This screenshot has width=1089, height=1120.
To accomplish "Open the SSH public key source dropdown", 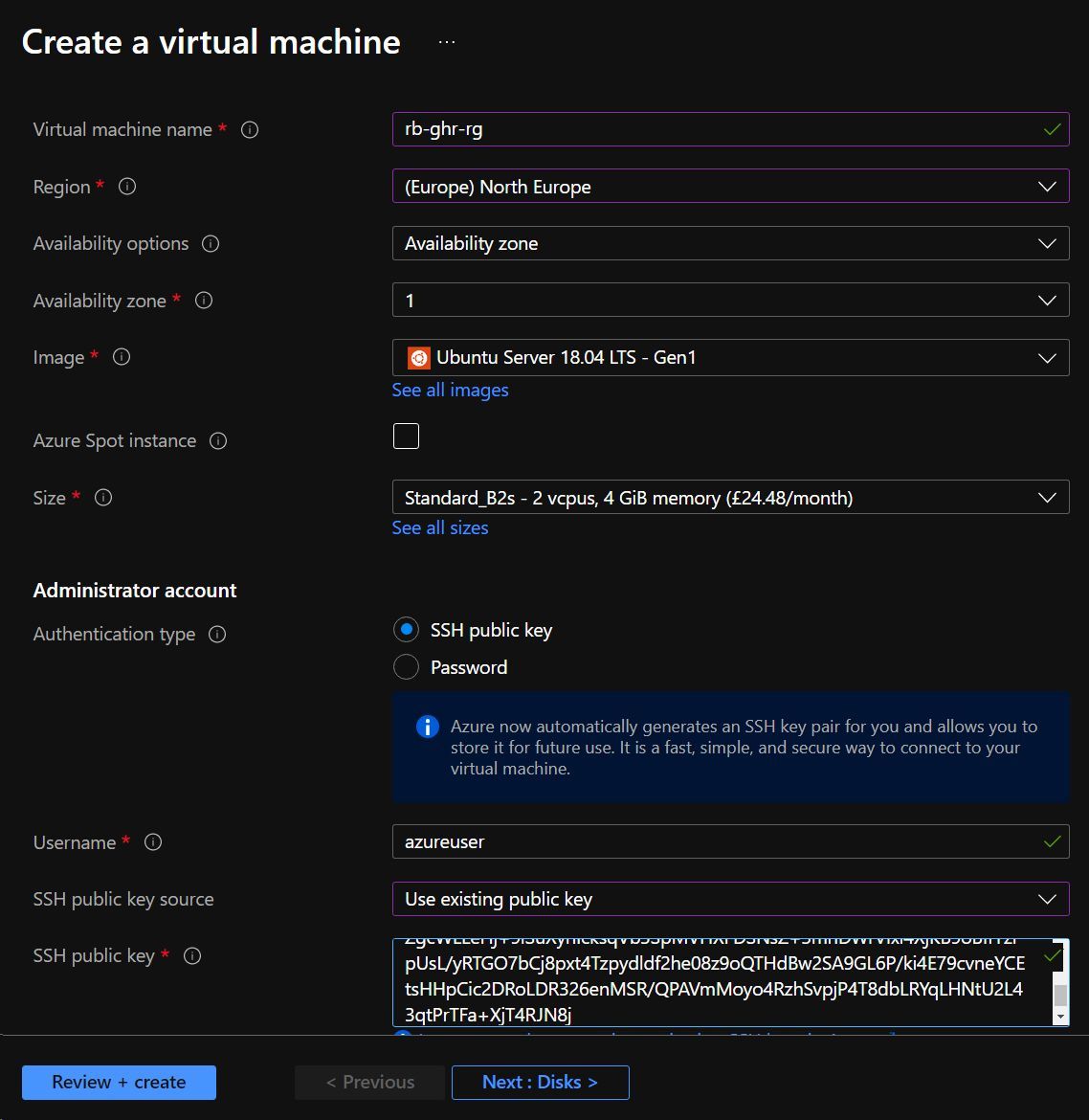I will [1047, 899].
